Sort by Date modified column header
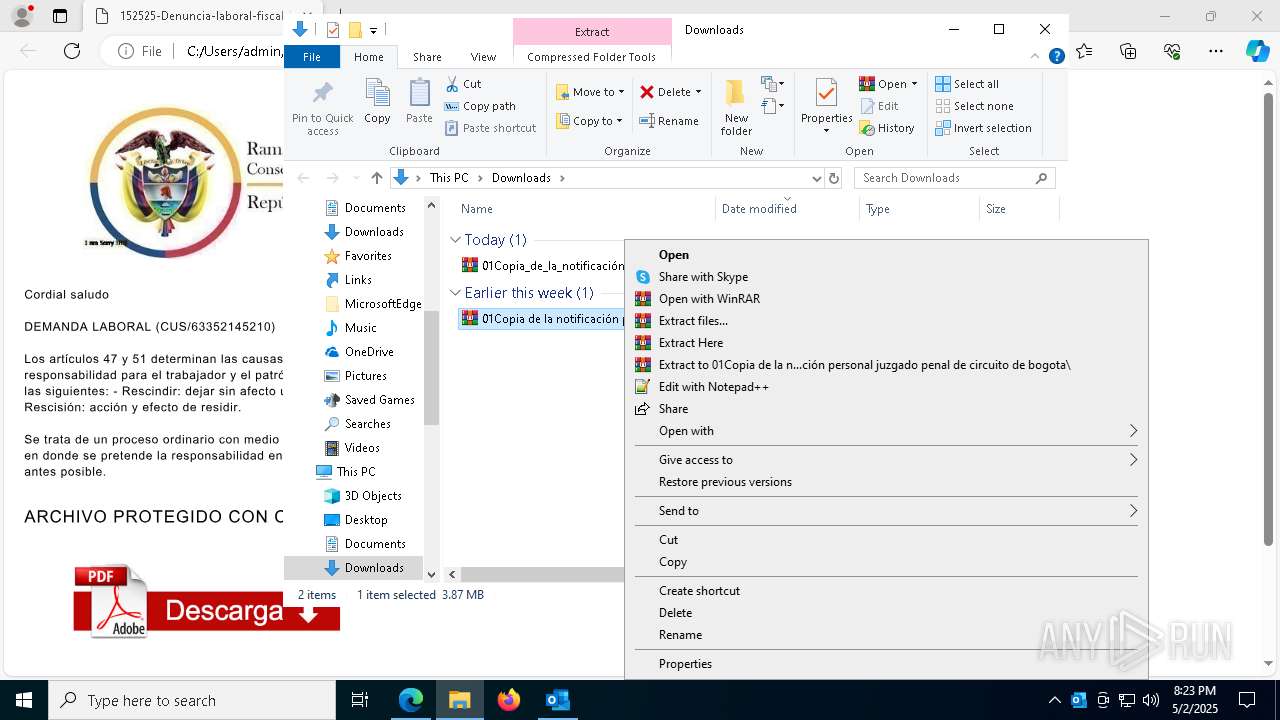Screen dimensions: 1280x720 pos(759,209)
